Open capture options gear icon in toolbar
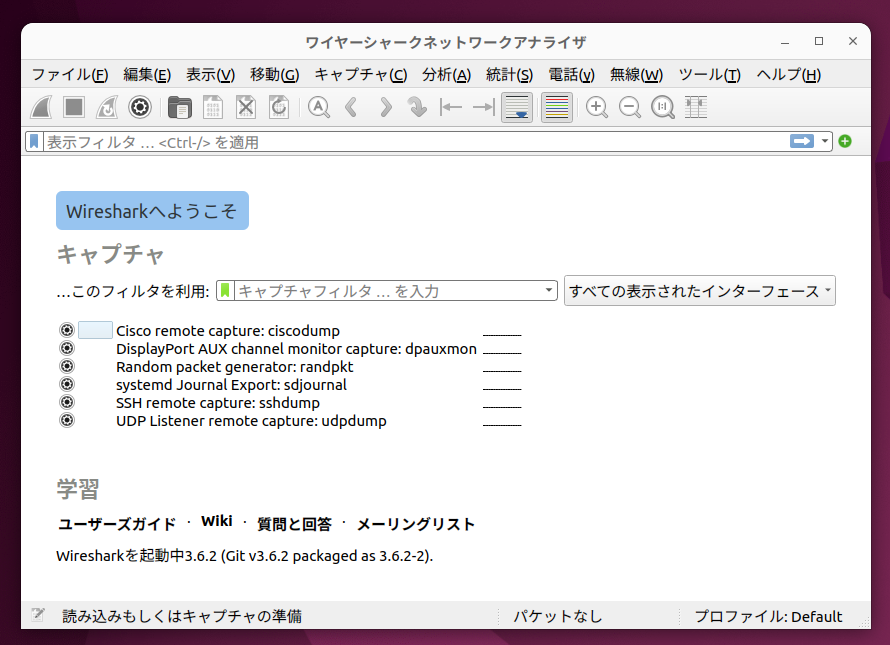 click(140, 107)
